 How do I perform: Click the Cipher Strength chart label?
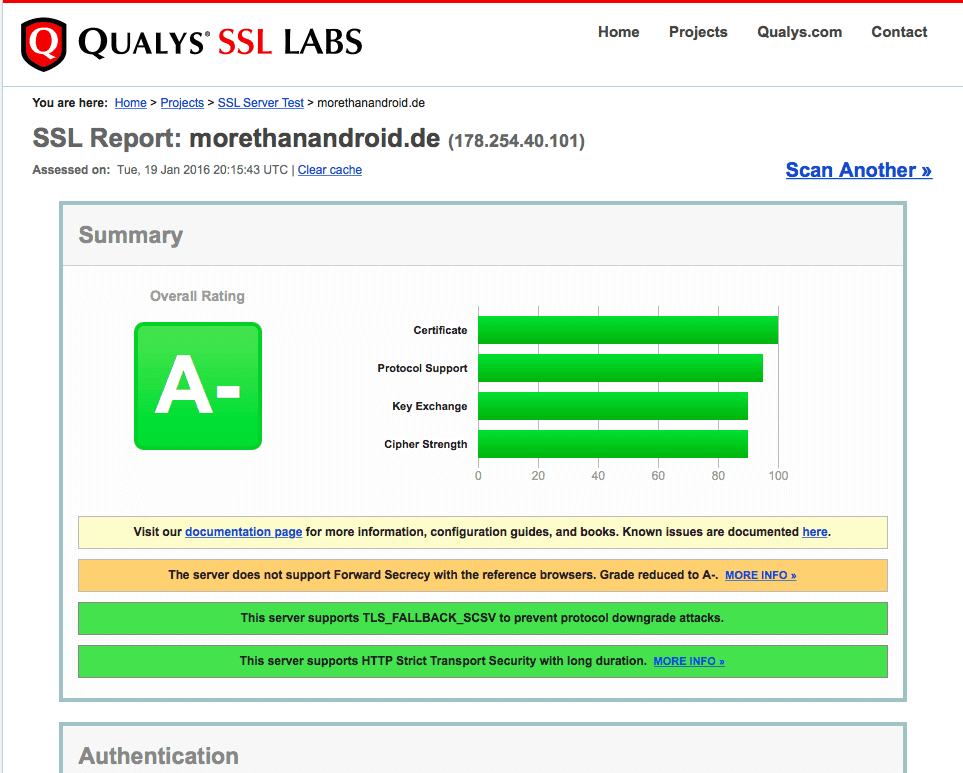pyautogui.click(x=426, y=445)
